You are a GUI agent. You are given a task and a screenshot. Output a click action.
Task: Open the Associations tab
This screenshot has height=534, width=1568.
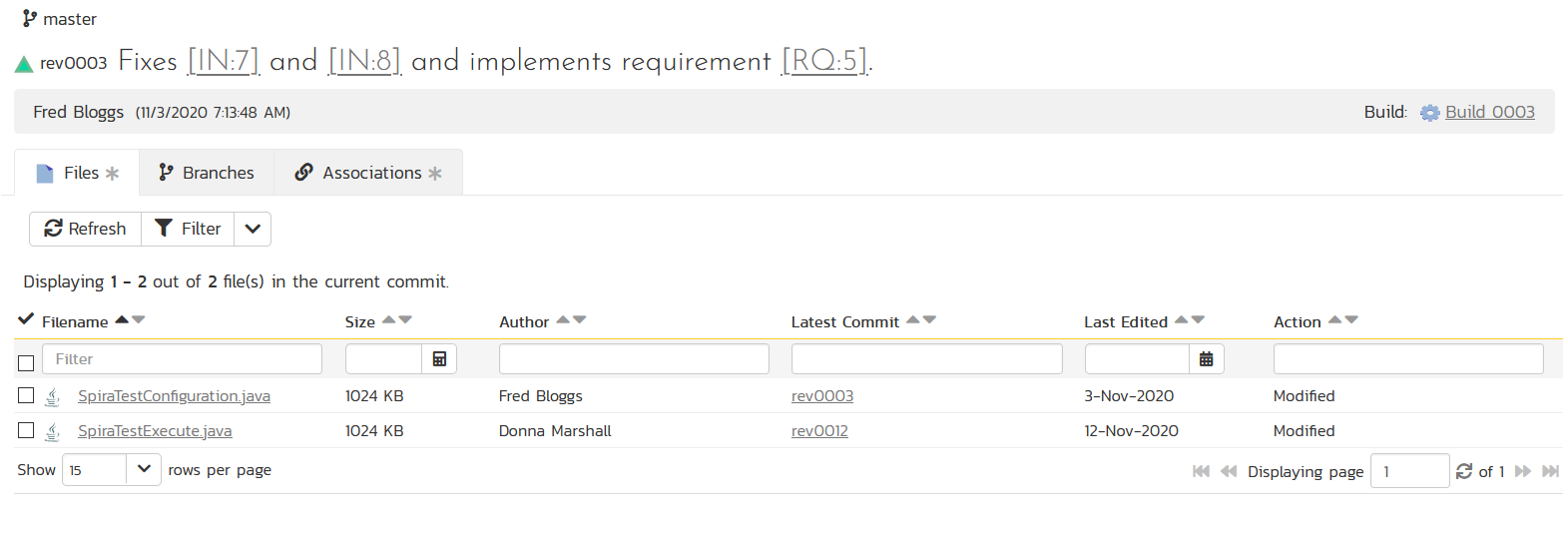[x=368, y=173]
